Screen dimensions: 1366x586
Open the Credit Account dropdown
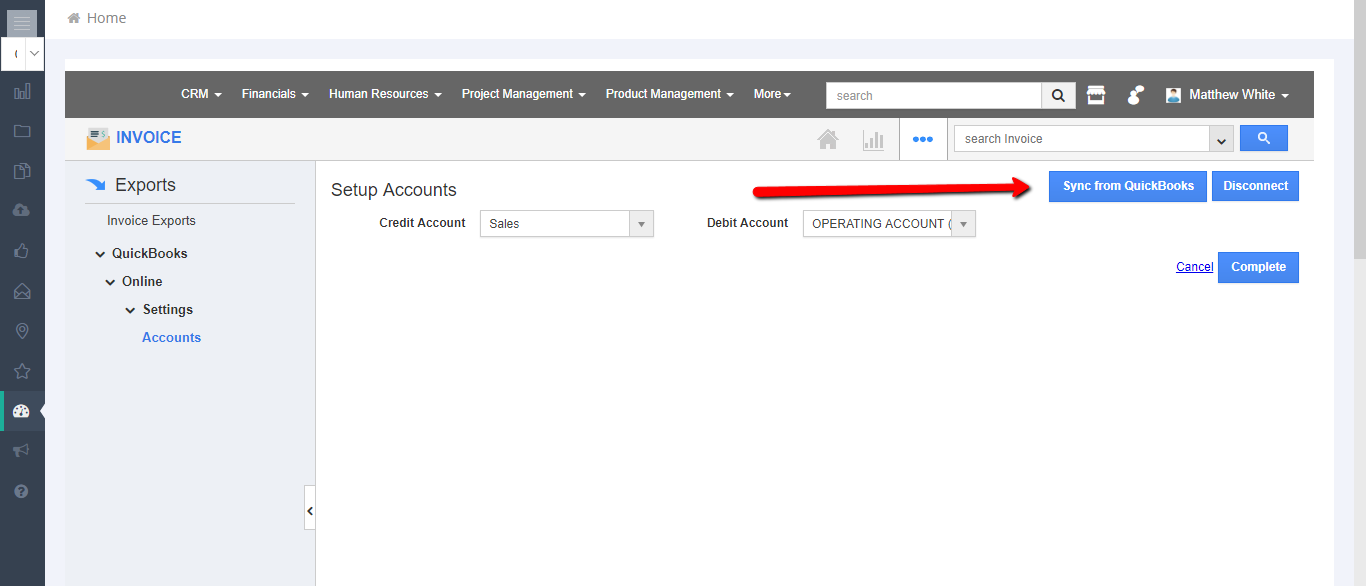click(566, 224)
